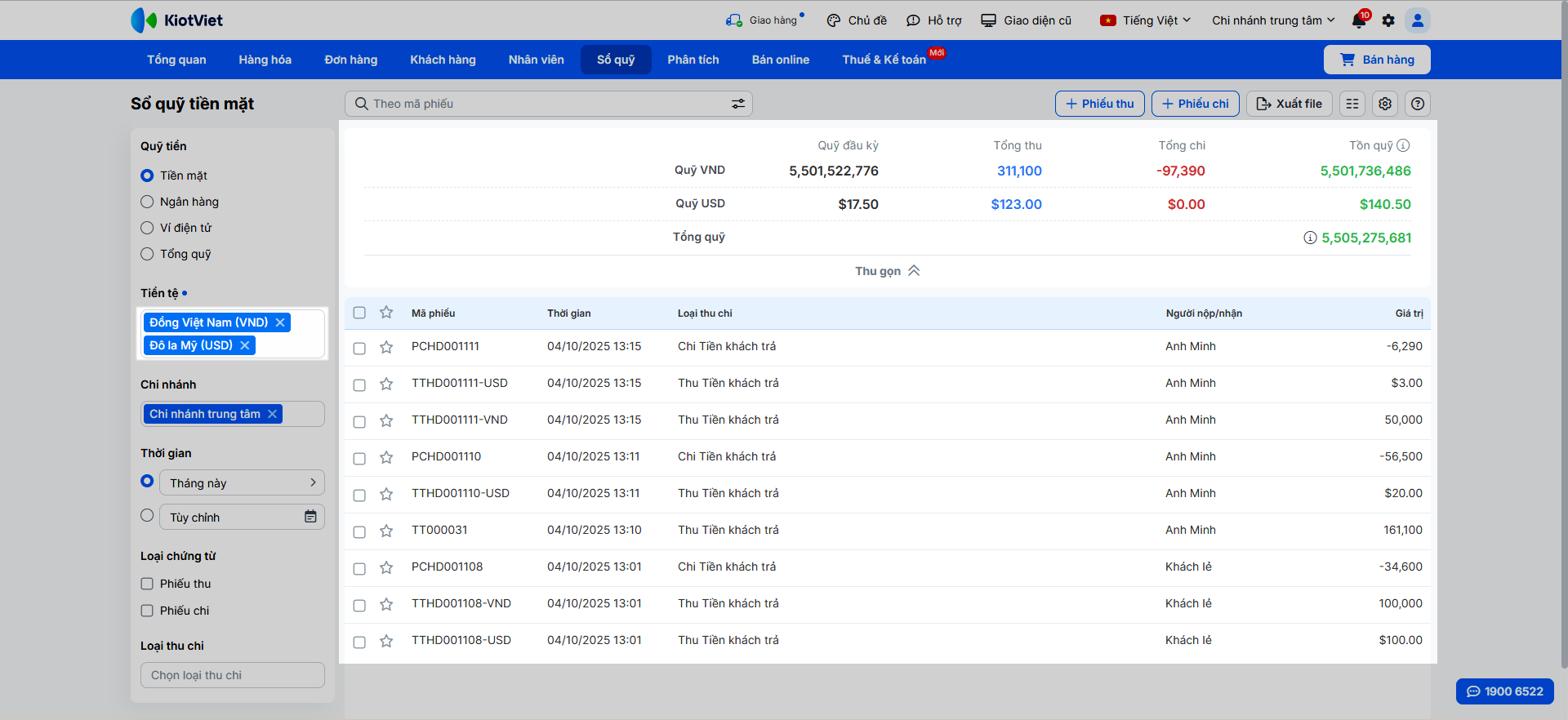Click the help question mark icon
This screenshot has height=720, width=1568.
tap(1418, 104)
